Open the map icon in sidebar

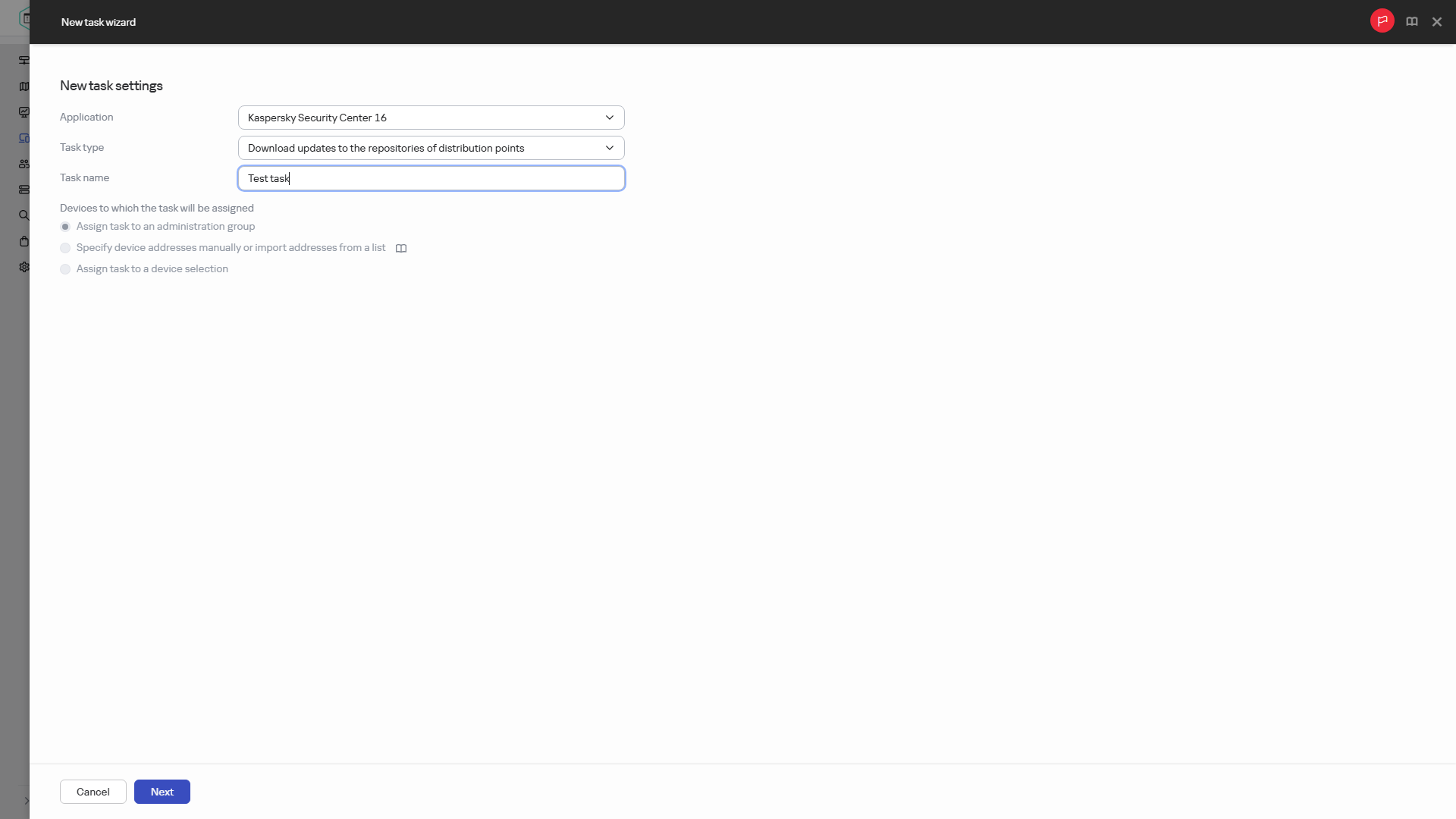(x=24, y=86)
